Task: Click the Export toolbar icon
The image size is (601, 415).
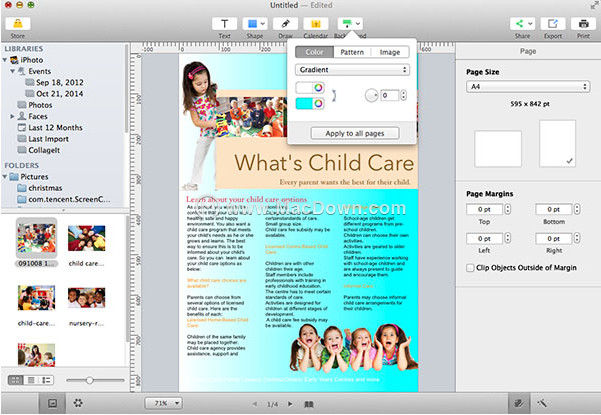Action: (x=552, y=24)
